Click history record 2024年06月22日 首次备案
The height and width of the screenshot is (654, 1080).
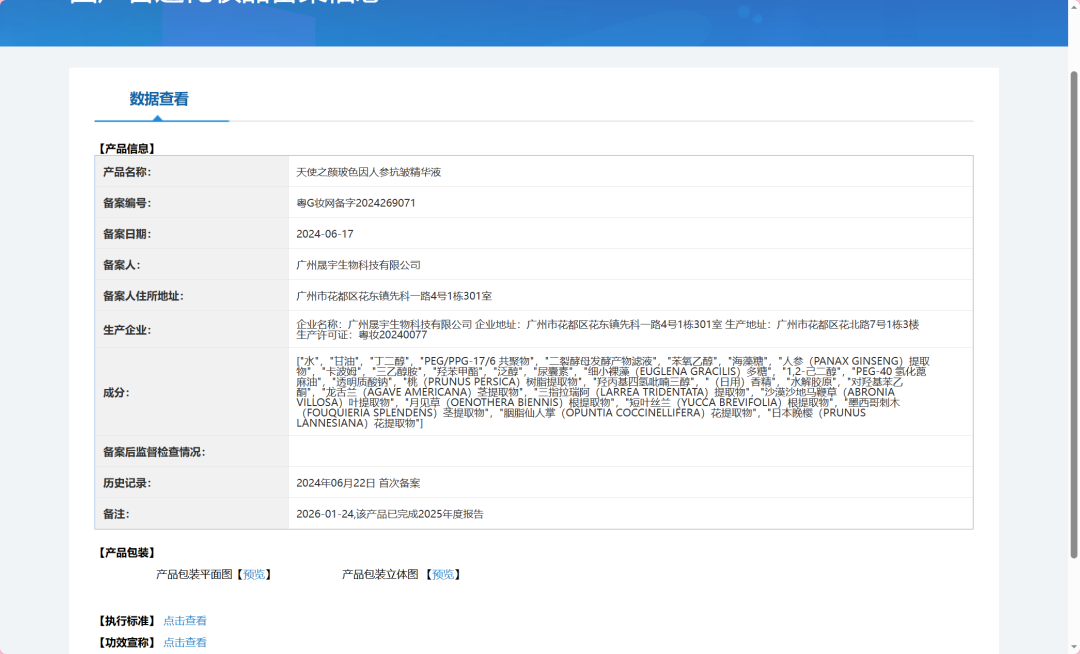[x=358, y=483]
